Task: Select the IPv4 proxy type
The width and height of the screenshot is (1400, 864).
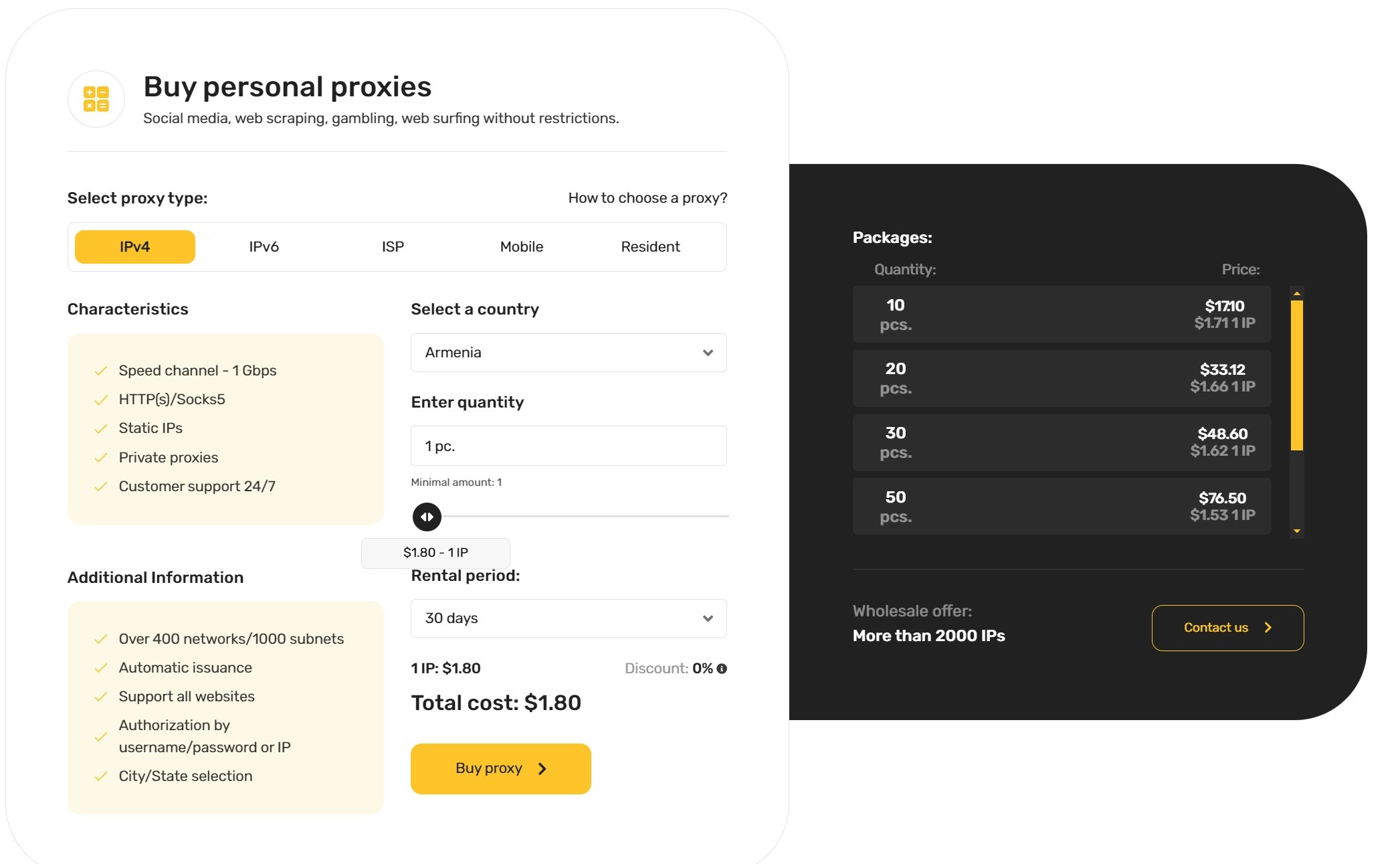Action: click(x=135, y=247)
